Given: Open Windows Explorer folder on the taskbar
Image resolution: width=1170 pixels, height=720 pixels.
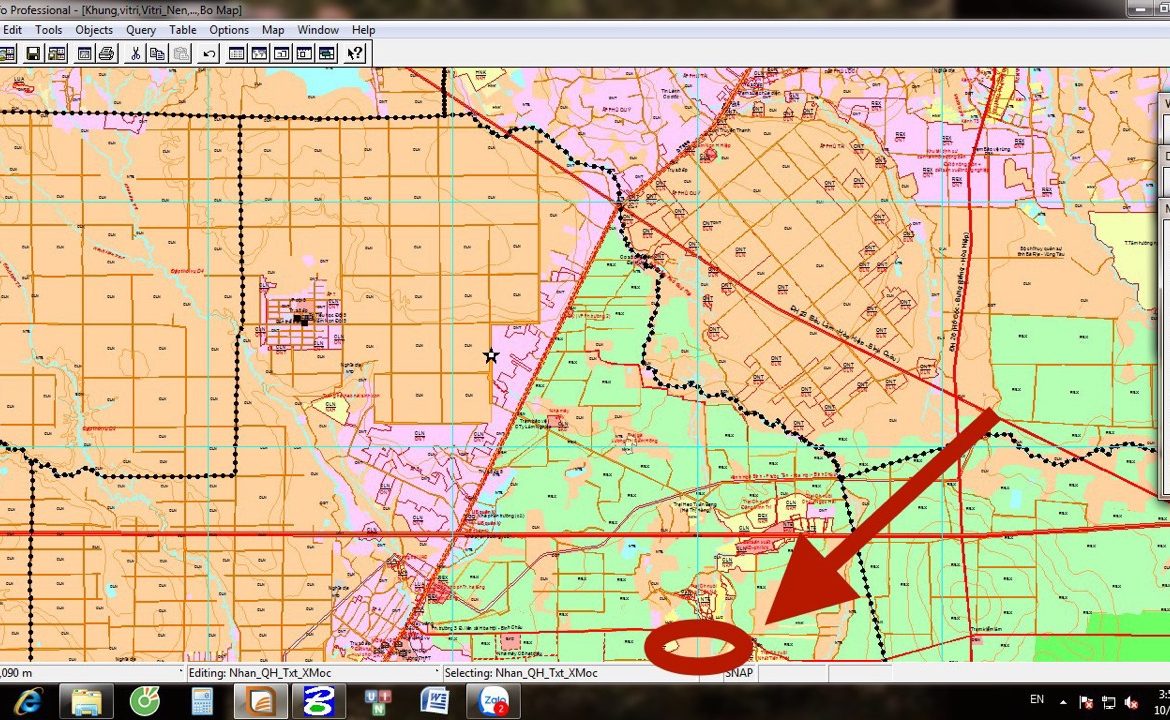Looking at the screenshot, I should tap(86, 701).
